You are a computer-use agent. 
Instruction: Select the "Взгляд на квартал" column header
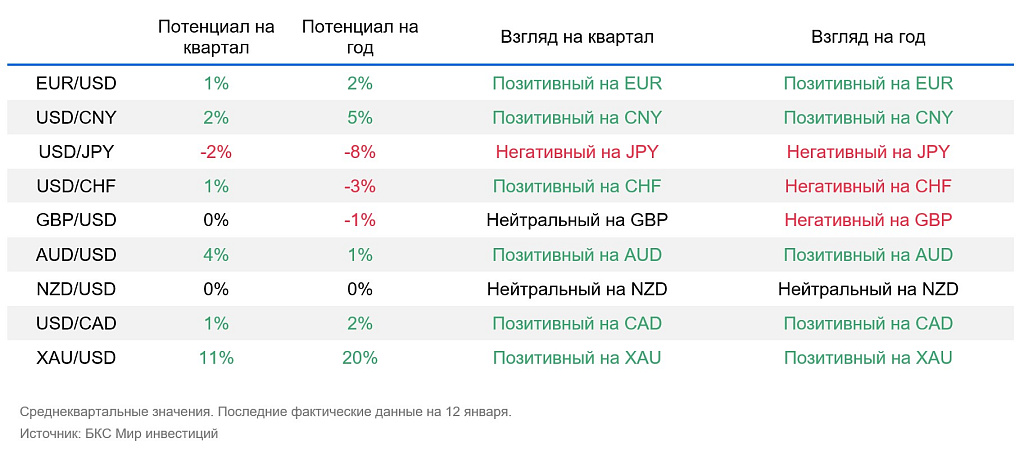click(x=577, y=37)
